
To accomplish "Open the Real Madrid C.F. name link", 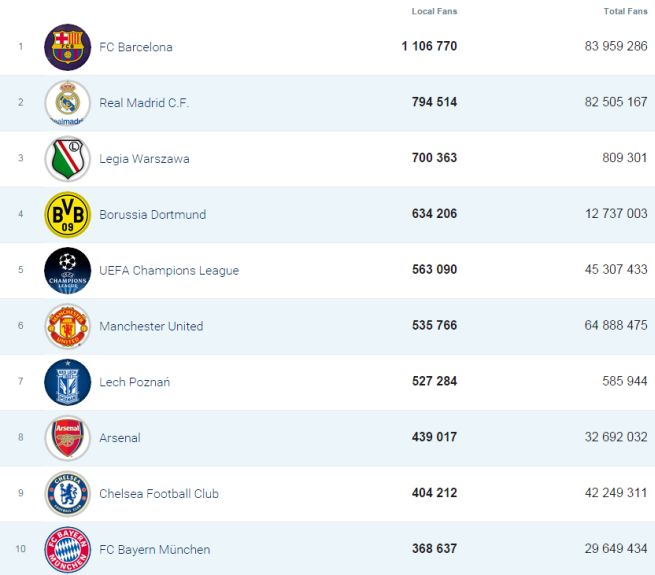I will pyautogui.click(x=144, y=103).
